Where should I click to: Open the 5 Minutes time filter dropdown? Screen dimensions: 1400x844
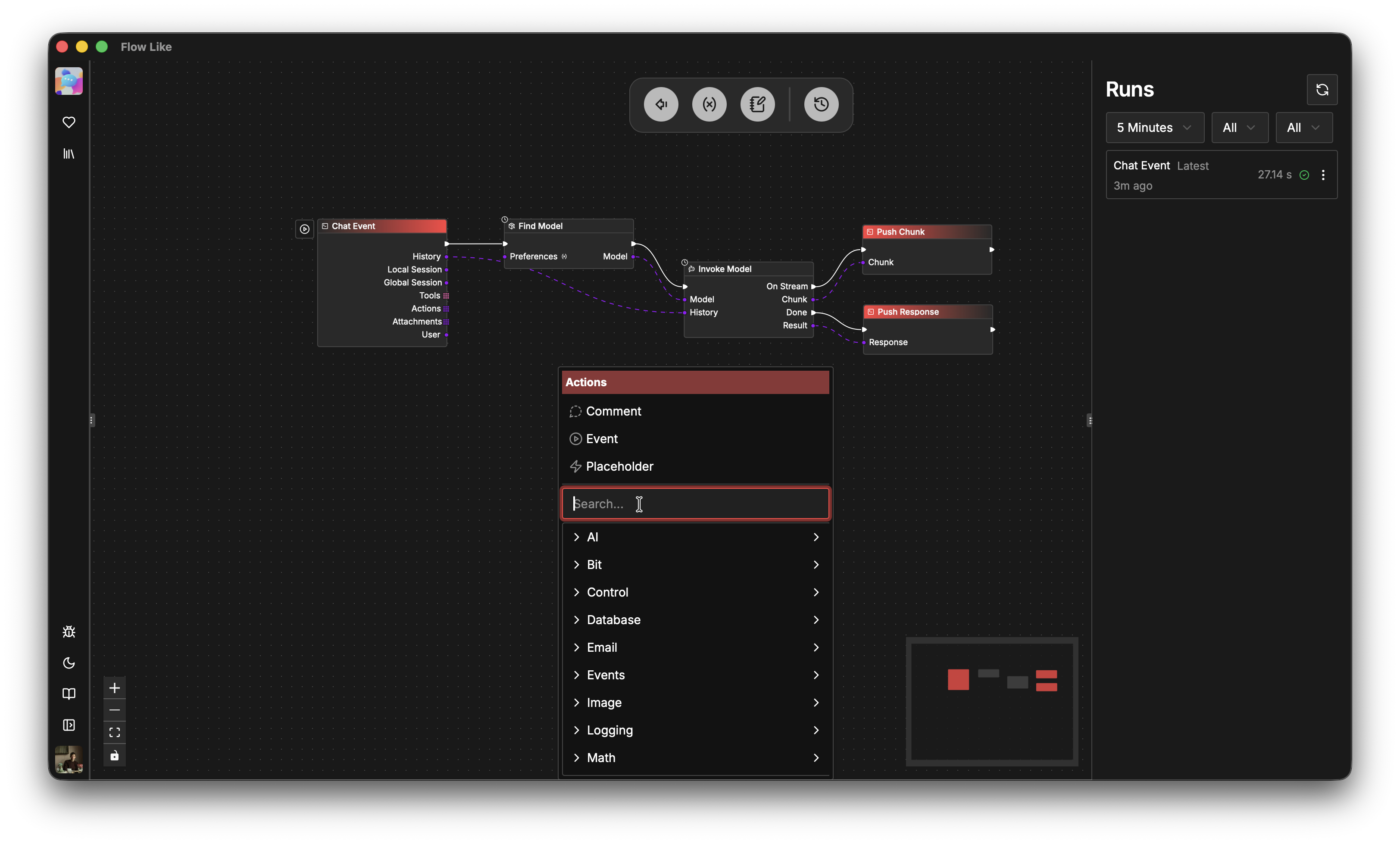pos(1155,127)
